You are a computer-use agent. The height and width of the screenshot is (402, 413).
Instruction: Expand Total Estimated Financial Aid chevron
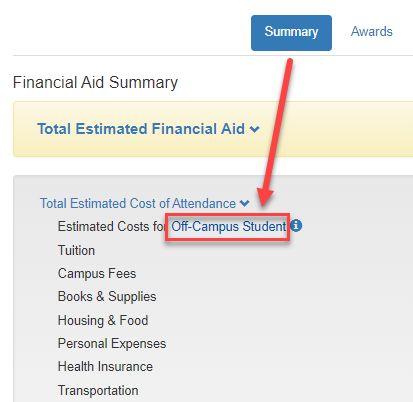(255, 129)
